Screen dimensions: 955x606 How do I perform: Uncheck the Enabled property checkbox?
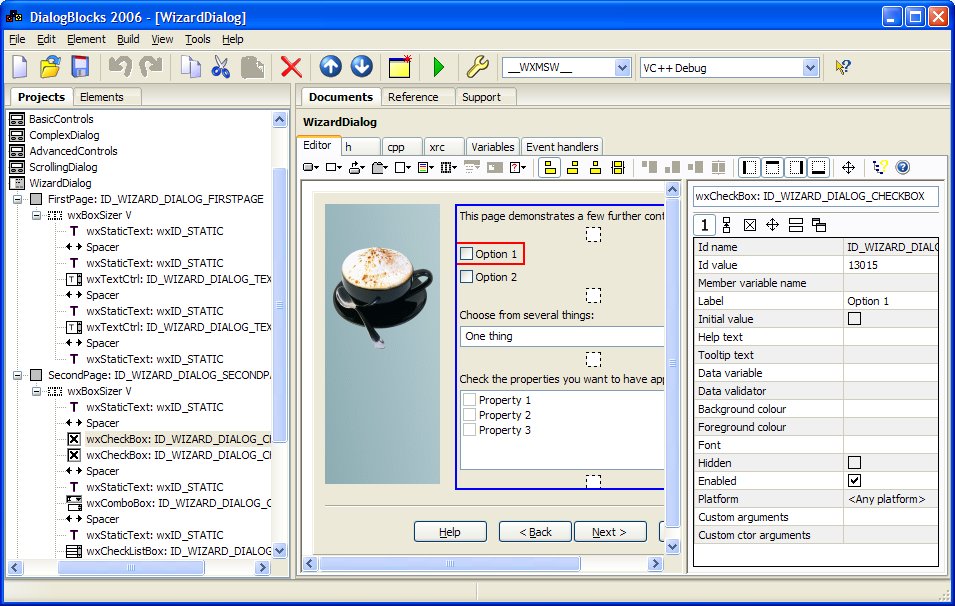pyautogui.click(x=854, y=481)
